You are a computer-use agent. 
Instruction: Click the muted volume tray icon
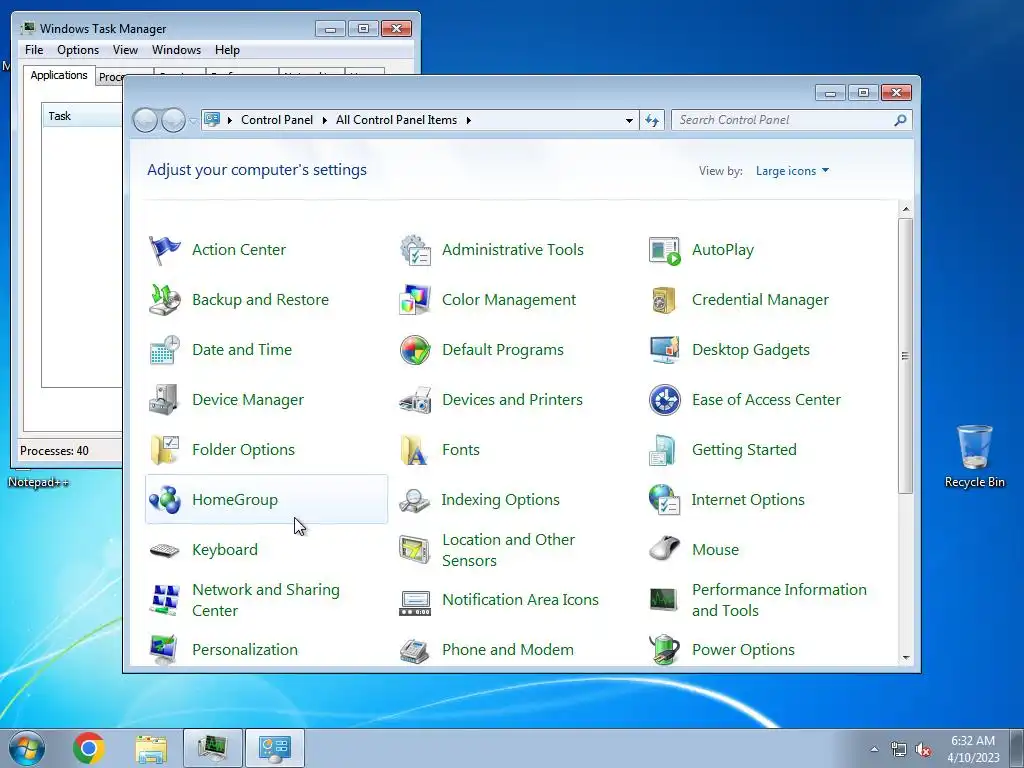(923, 750)
